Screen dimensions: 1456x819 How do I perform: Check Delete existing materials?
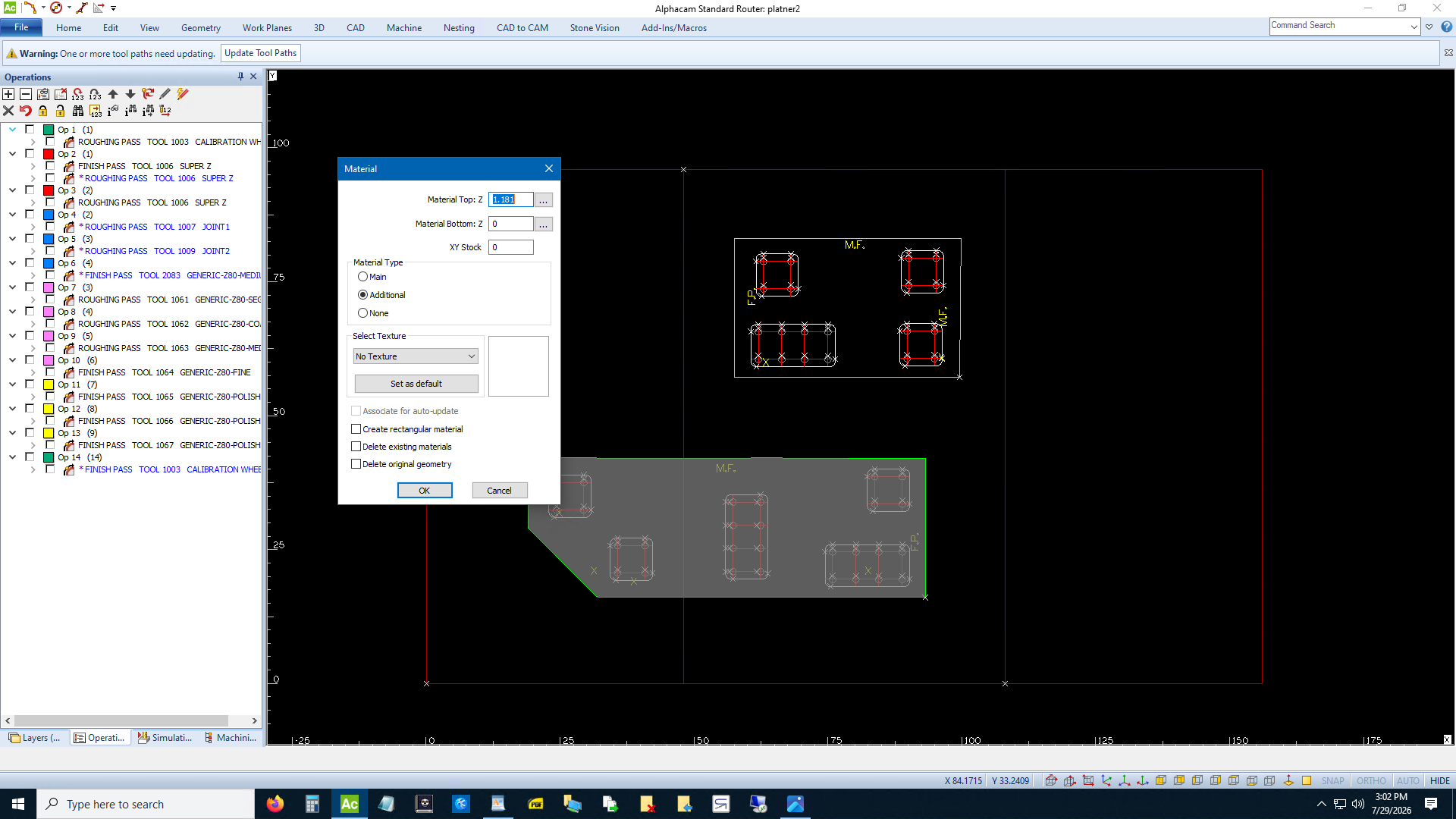(356, 447)
